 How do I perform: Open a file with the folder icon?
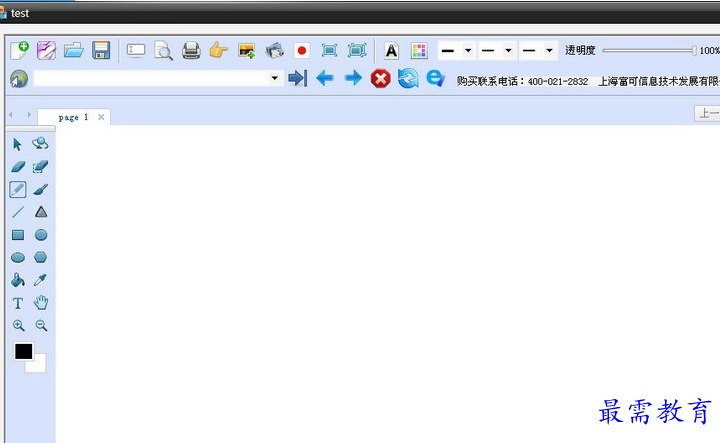[73, 50]
